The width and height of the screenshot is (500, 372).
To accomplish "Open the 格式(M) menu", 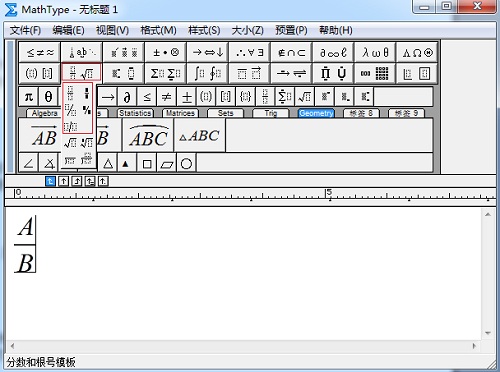I will (158, 30).
